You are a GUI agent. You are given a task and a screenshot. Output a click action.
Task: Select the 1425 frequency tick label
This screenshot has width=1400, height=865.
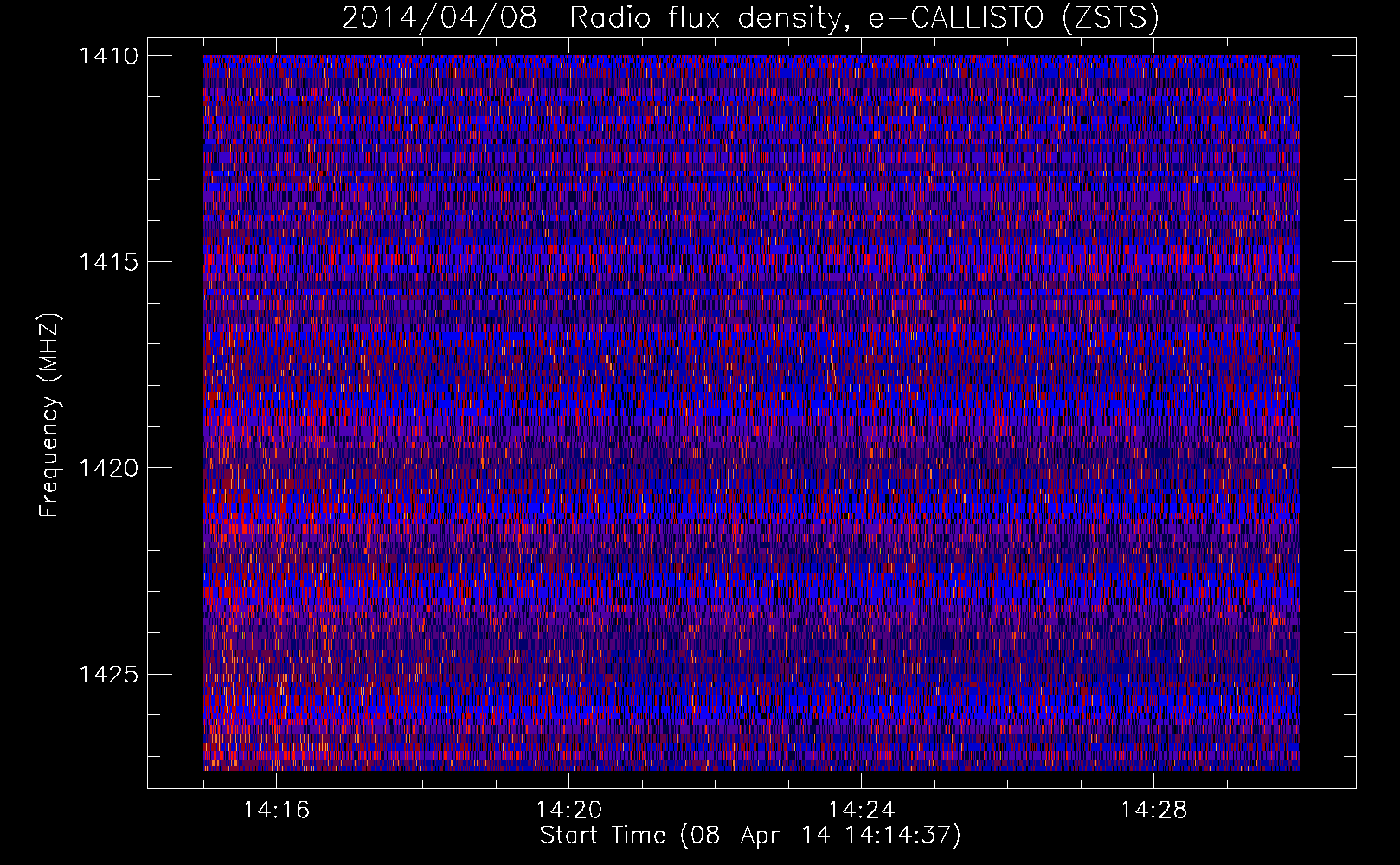coord(109,674)
